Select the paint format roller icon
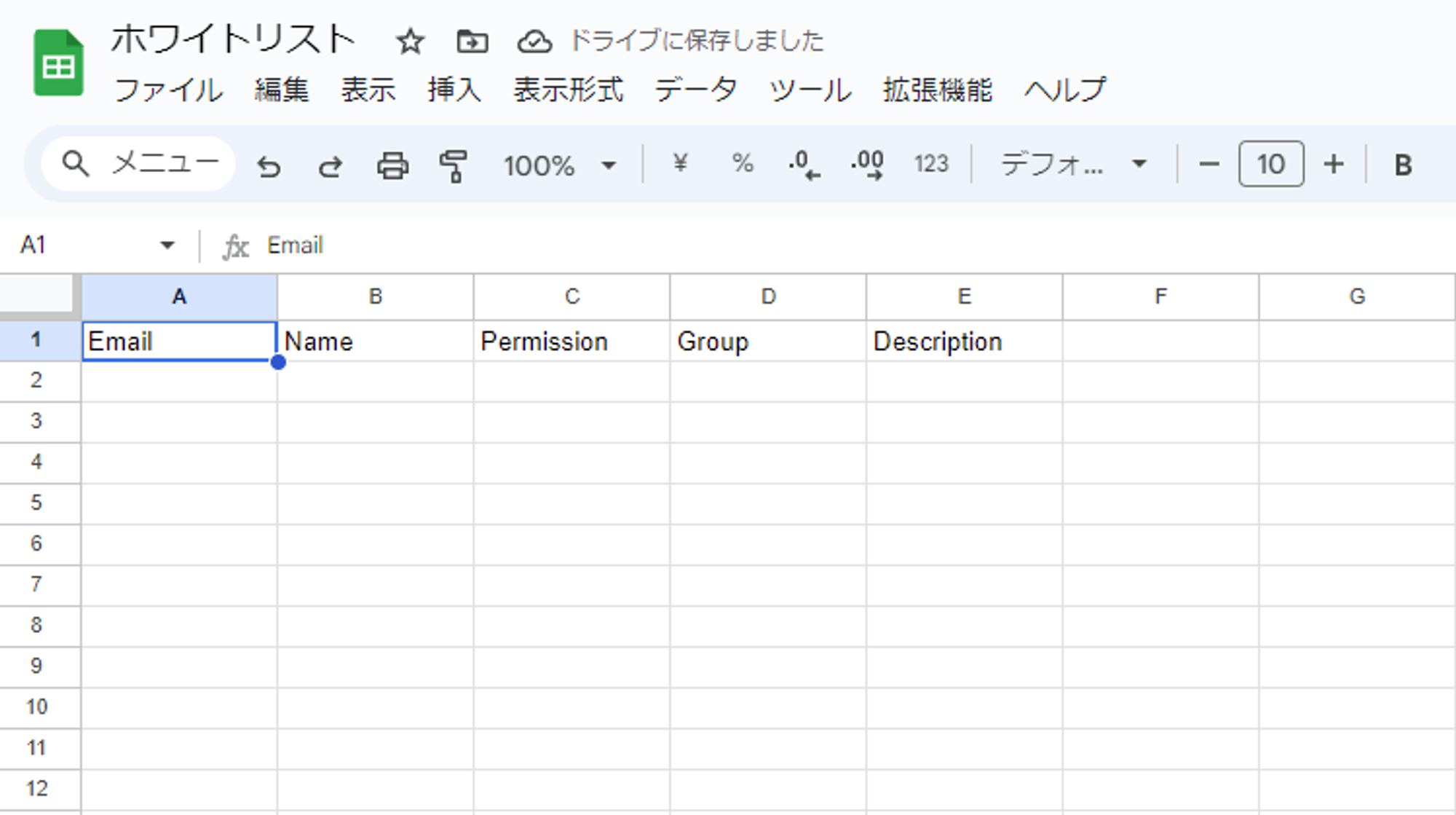Screen dimensions: 1456x815 click(454, 166)
